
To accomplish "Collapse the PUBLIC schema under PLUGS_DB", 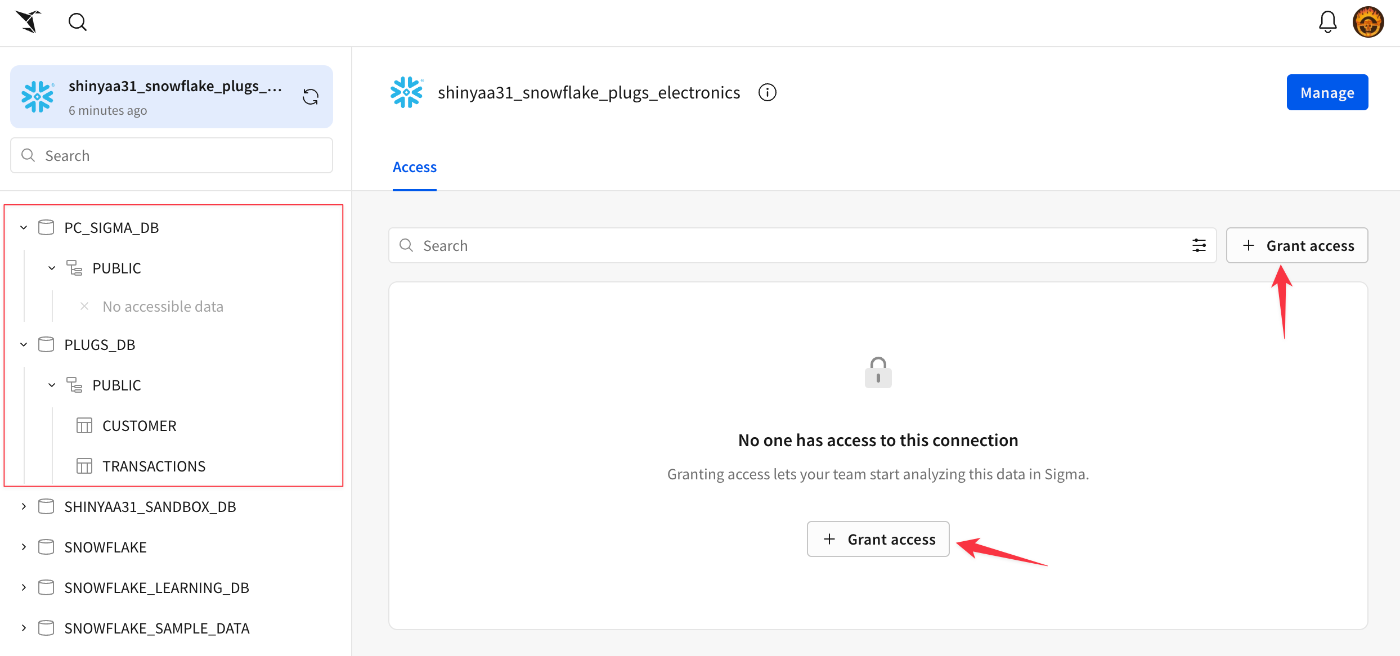I will tap(52, 385).
